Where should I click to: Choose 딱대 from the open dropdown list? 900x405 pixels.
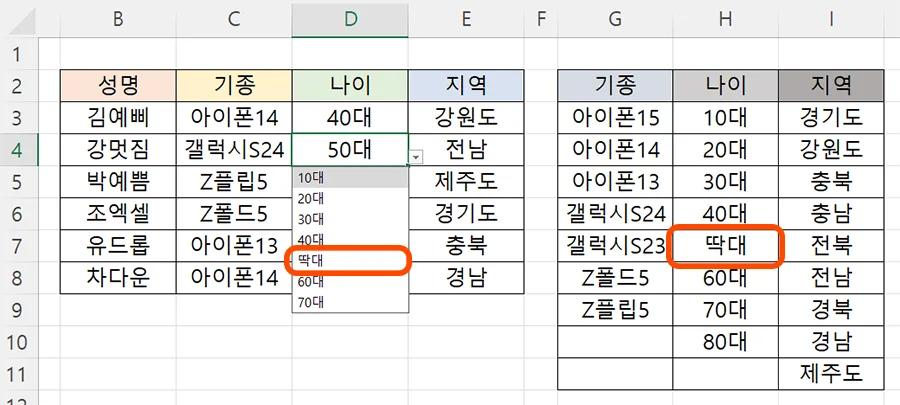click(350, 260)
